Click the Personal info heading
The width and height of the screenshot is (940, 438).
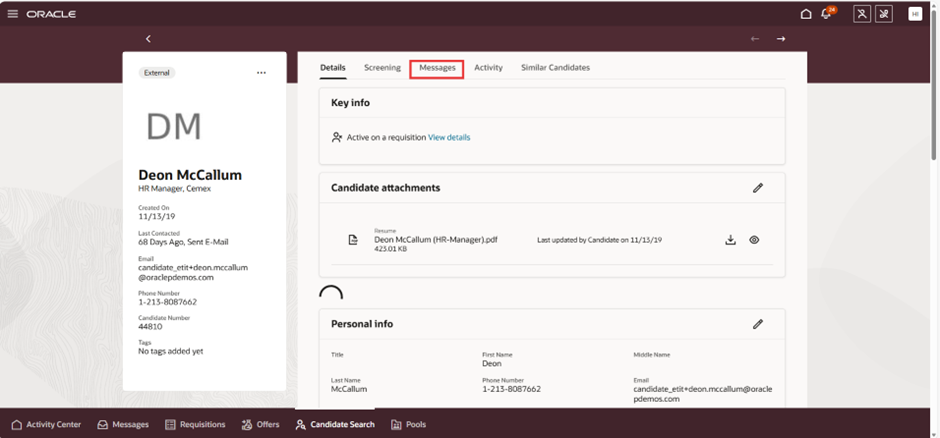point(362,324)
